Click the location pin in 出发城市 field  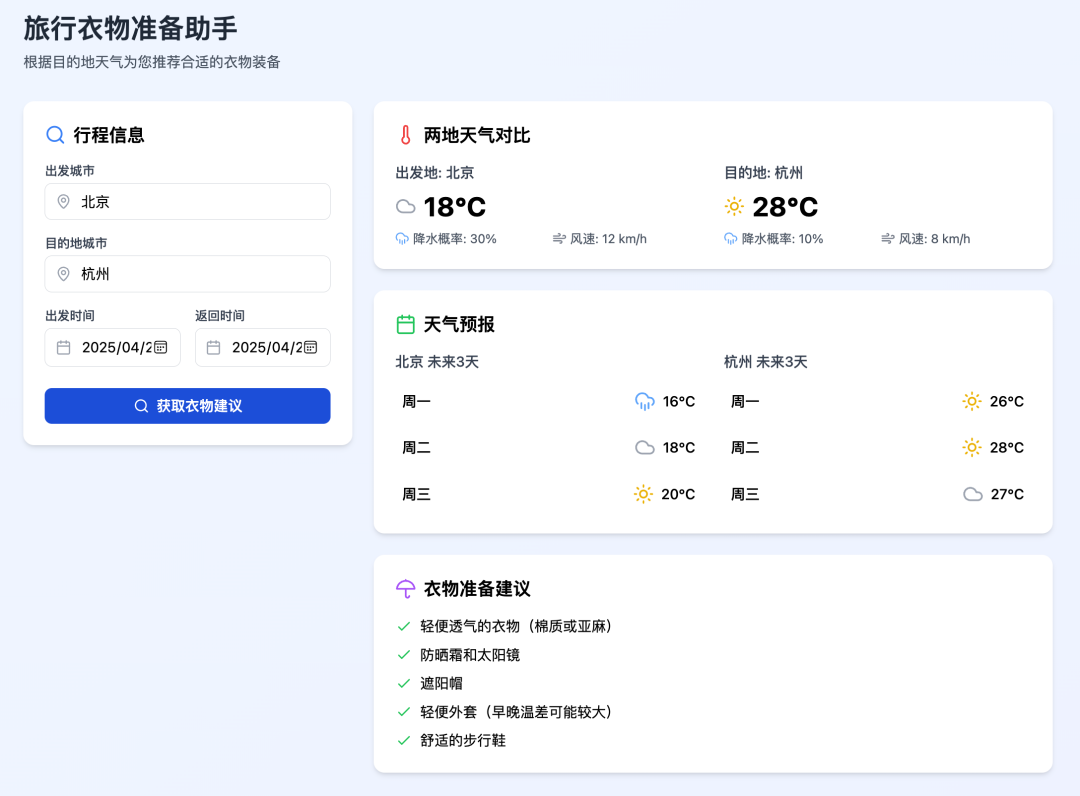point(64,202)
